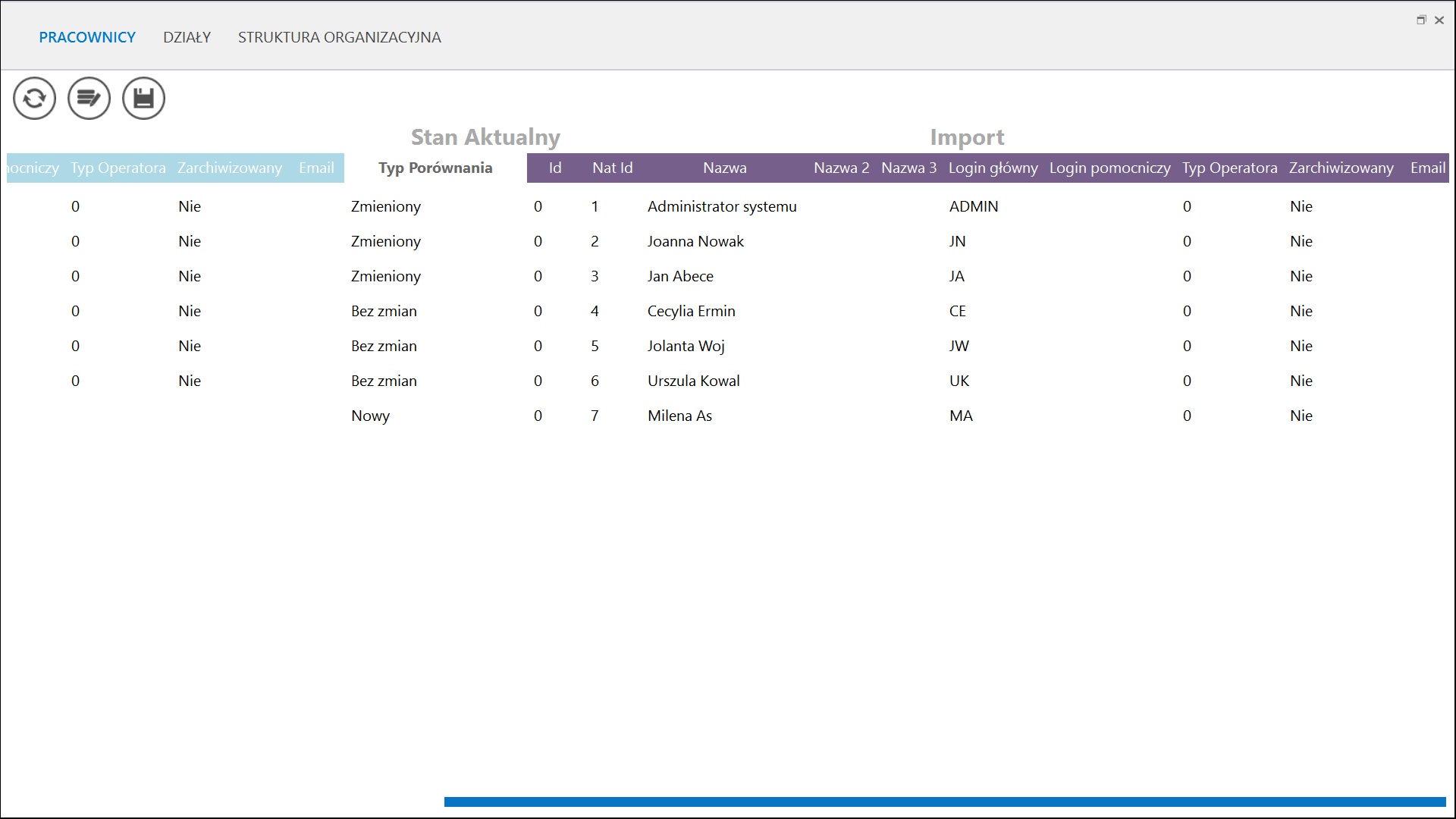1456x819 pixels.
Task: Click the UK login cell
Action: [959, 381]
